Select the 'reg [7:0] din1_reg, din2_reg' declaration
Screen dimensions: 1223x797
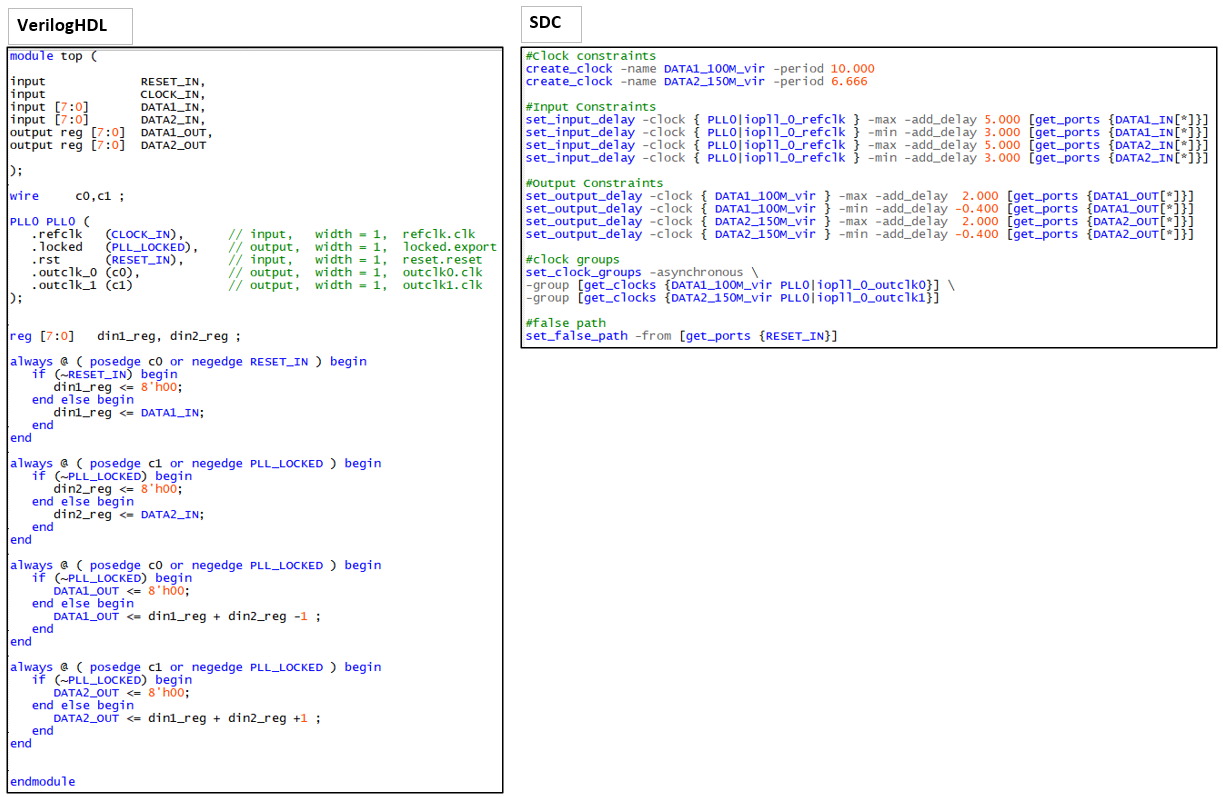125,336
